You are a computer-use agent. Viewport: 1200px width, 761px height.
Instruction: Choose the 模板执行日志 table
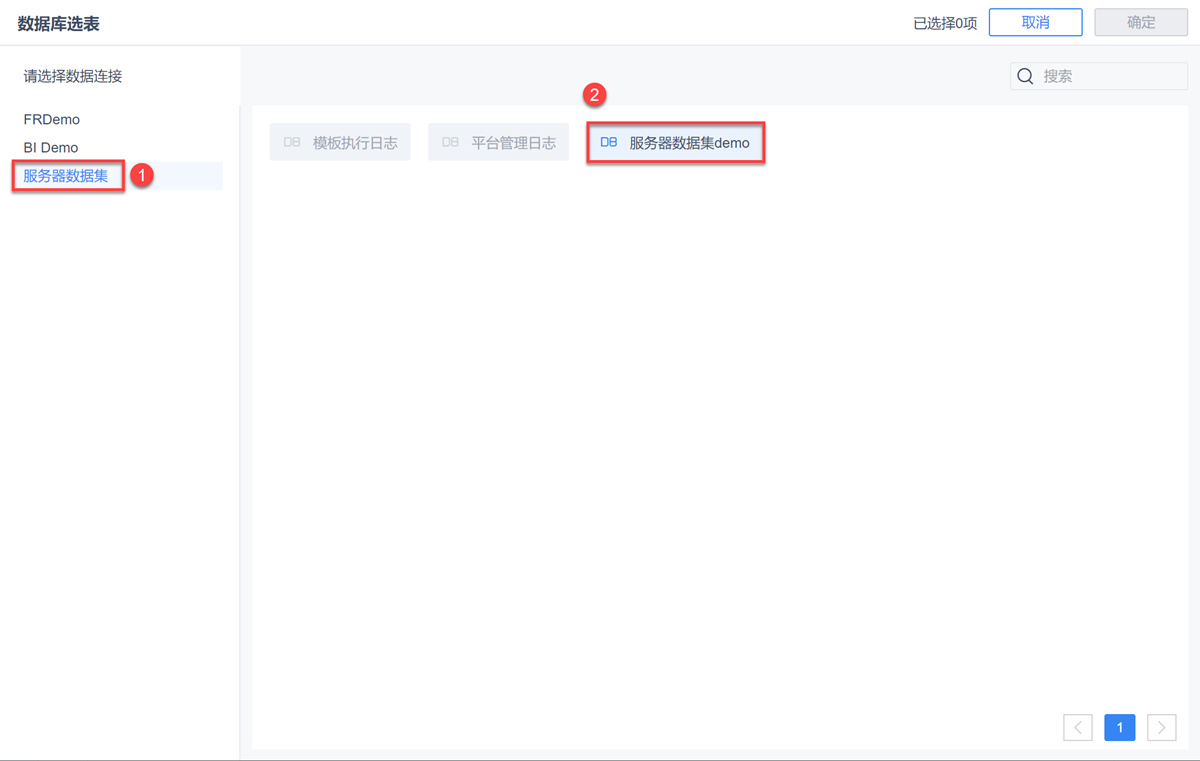click(x=340, y=143)
